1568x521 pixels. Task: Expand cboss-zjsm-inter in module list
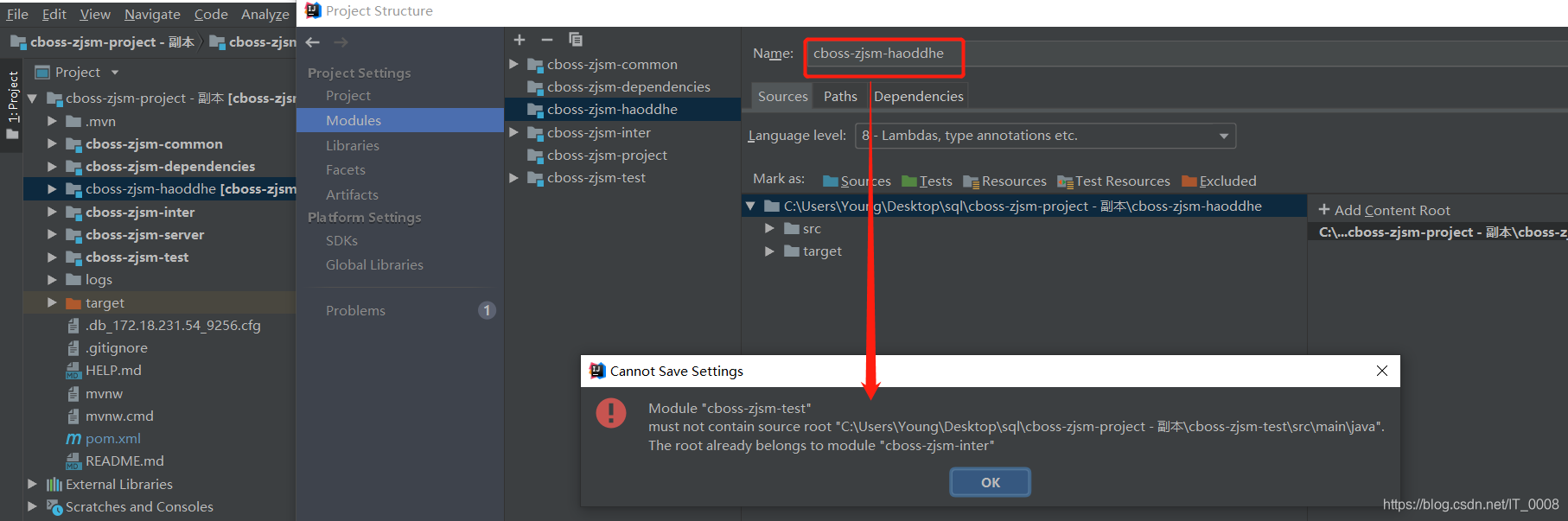pyautogui.click(x=514, y=132)
